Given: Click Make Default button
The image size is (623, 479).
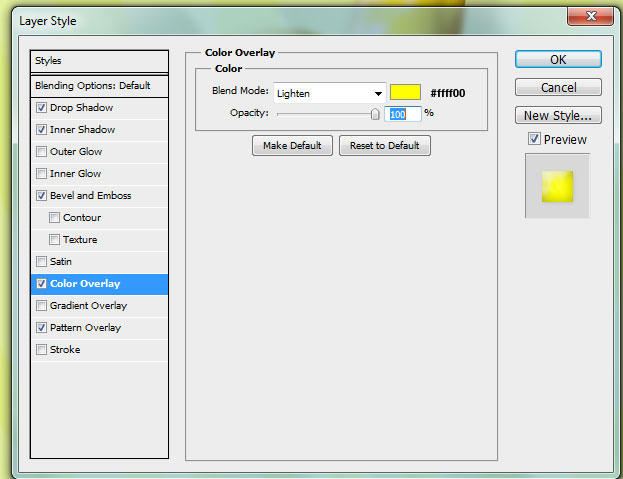Looking at the screenshot, I should pos(292,146).
